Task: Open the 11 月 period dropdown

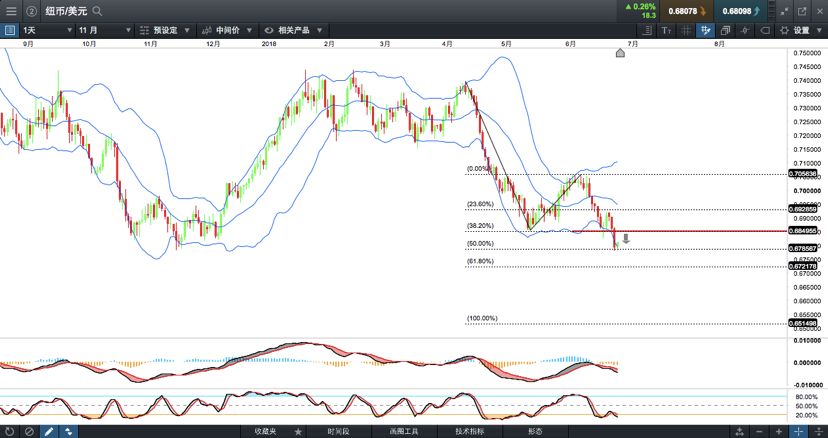Action: (x=105, y=31)
